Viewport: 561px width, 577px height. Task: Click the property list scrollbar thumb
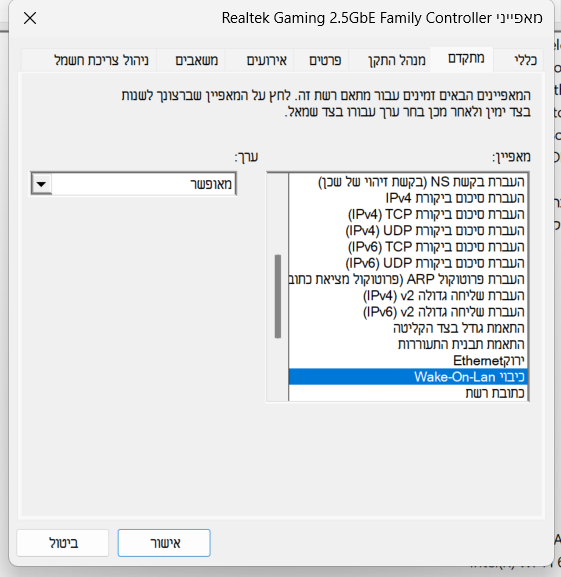(x=278, y=296)
